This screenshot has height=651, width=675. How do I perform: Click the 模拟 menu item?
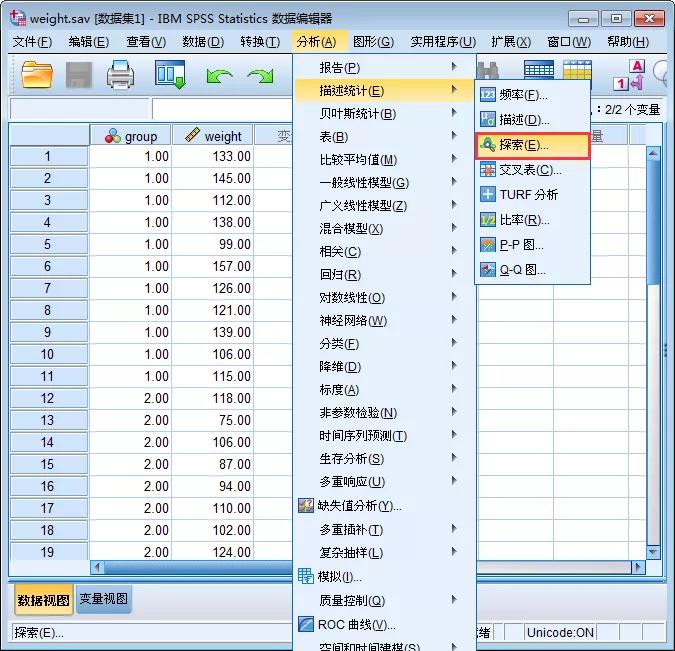384,576
